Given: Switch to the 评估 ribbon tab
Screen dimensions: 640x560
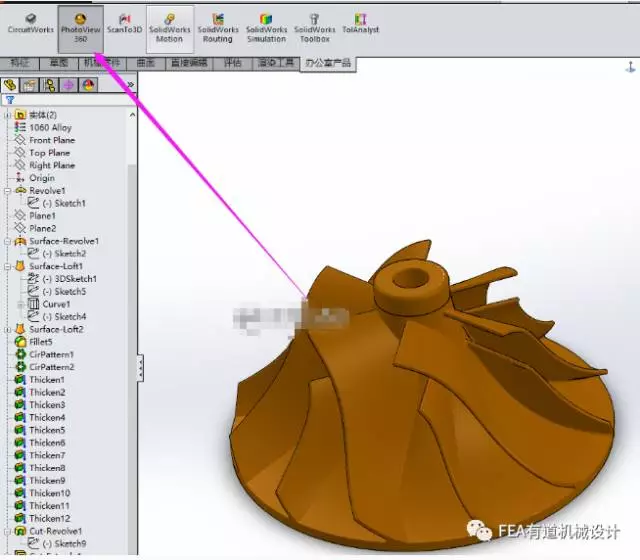Looking at the screenshot, I should (232, 63).
